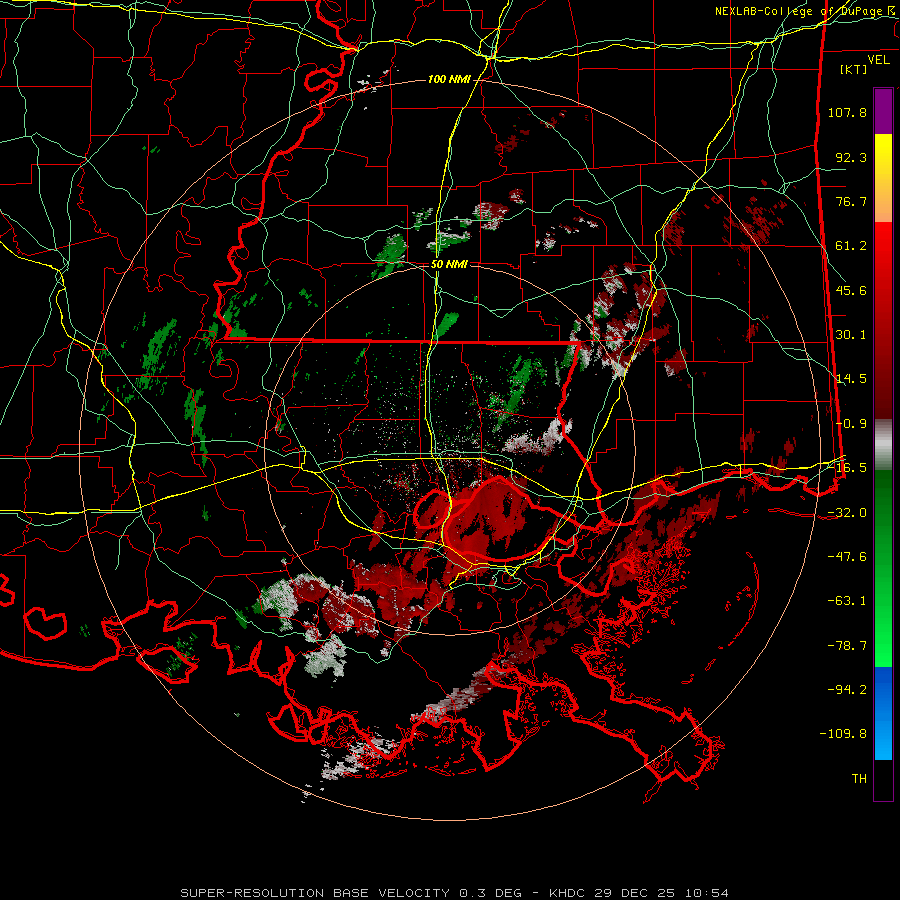900x900 pixels.
Task: Click the 100 NMI range ring label
Action: pyautogui.click(x=449, y=79)
